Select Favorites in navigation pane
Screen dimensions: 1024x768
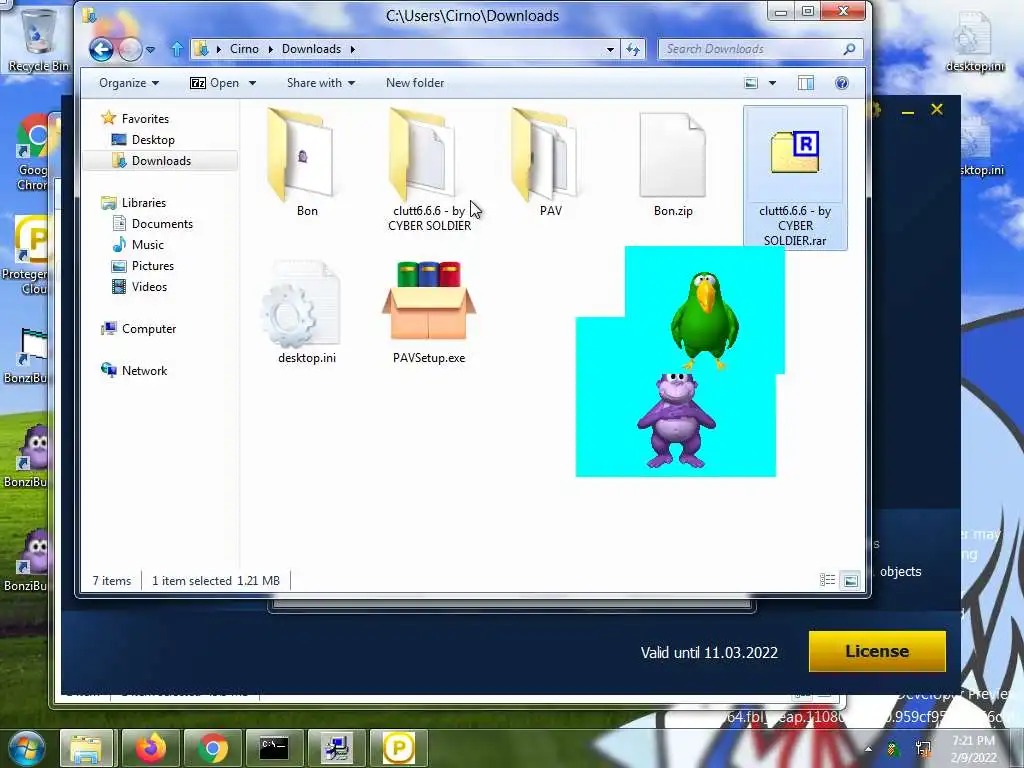pyautogui.click(x=145, y=119)
